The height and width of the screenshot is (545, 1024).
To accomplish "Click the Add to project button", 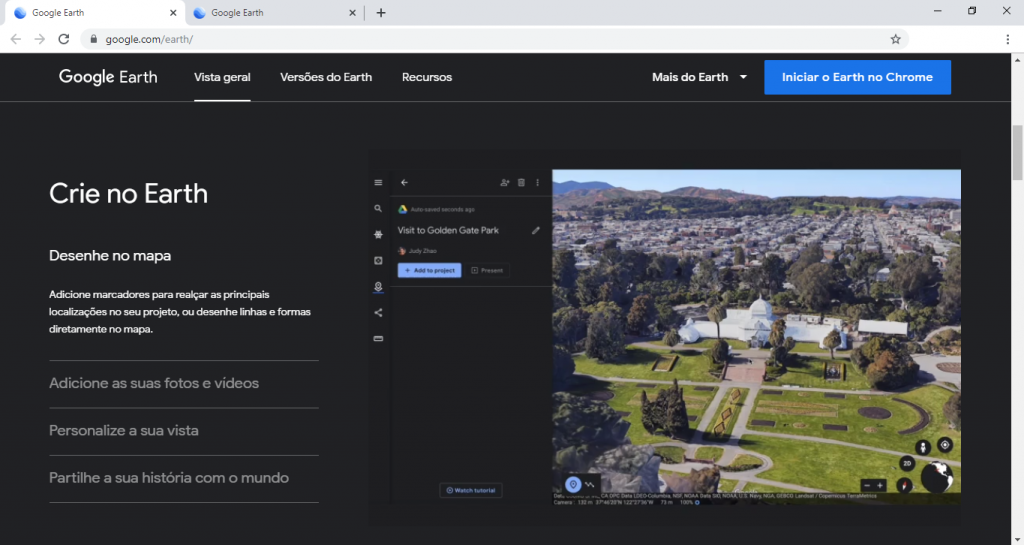I will [429, 270].
